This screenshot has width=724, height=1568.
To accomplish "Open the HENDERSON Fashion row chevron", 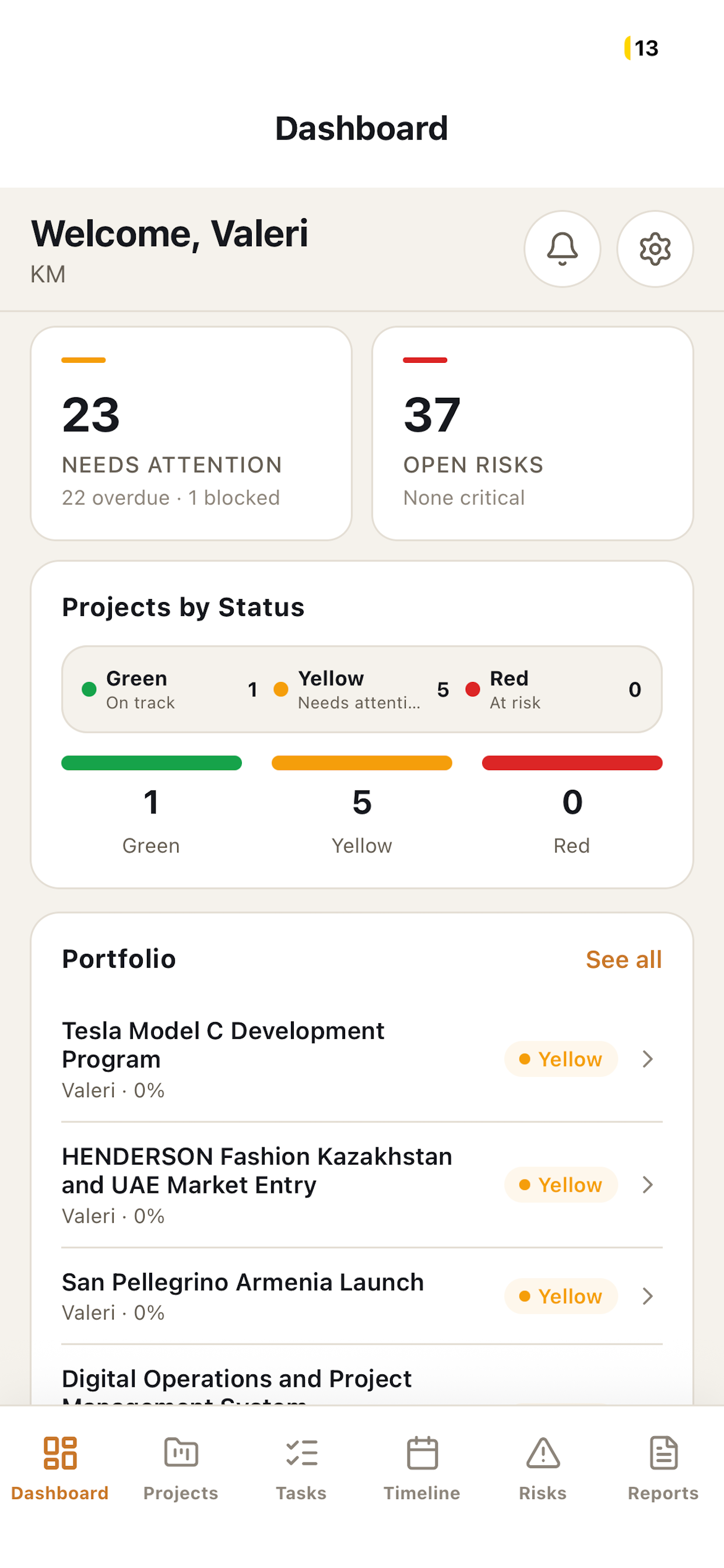I will pyautogui.click(x=647, y=1185).
